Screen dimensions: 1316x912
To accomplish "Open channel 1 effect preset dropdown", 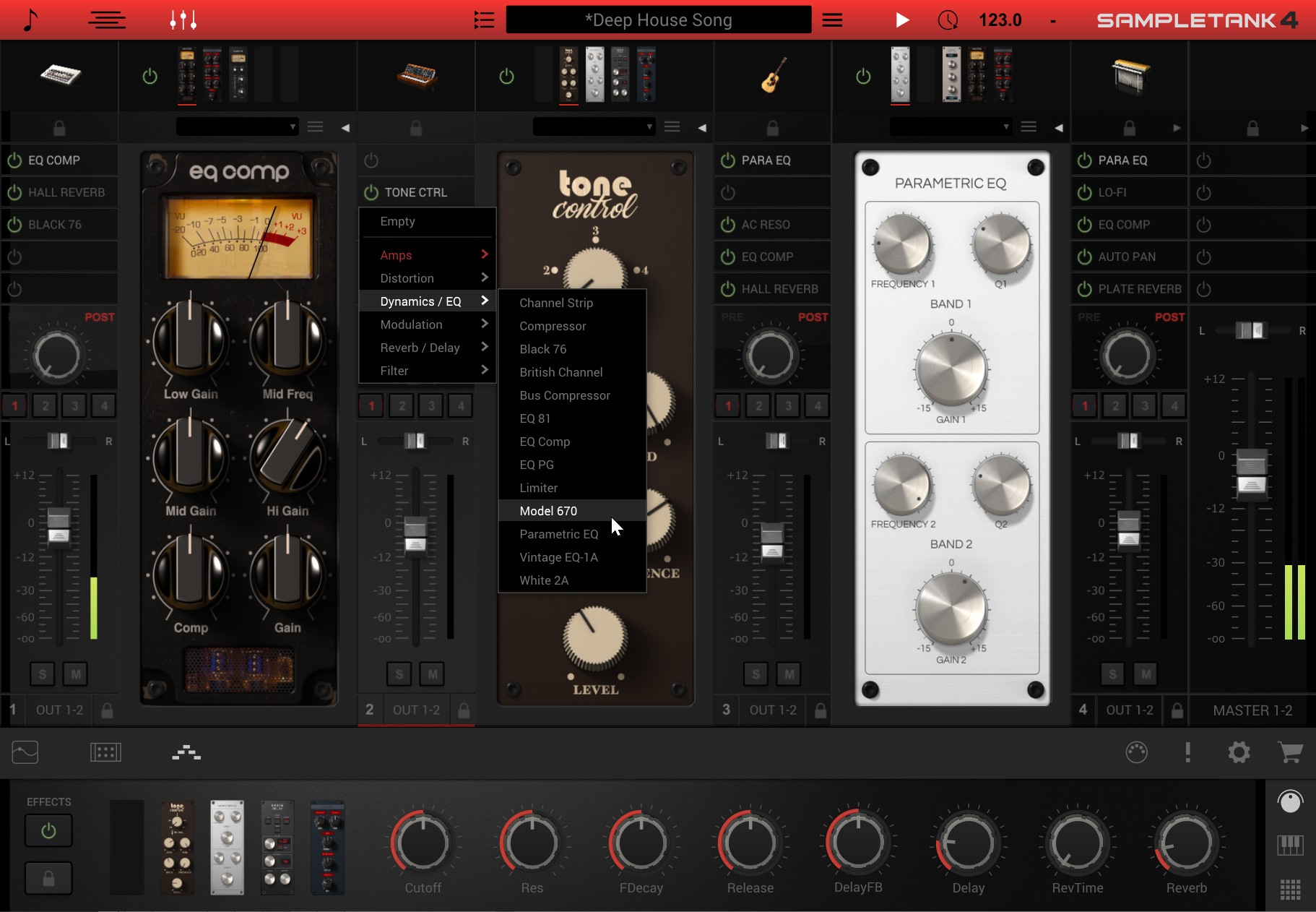I will click(x=237, y=127).
